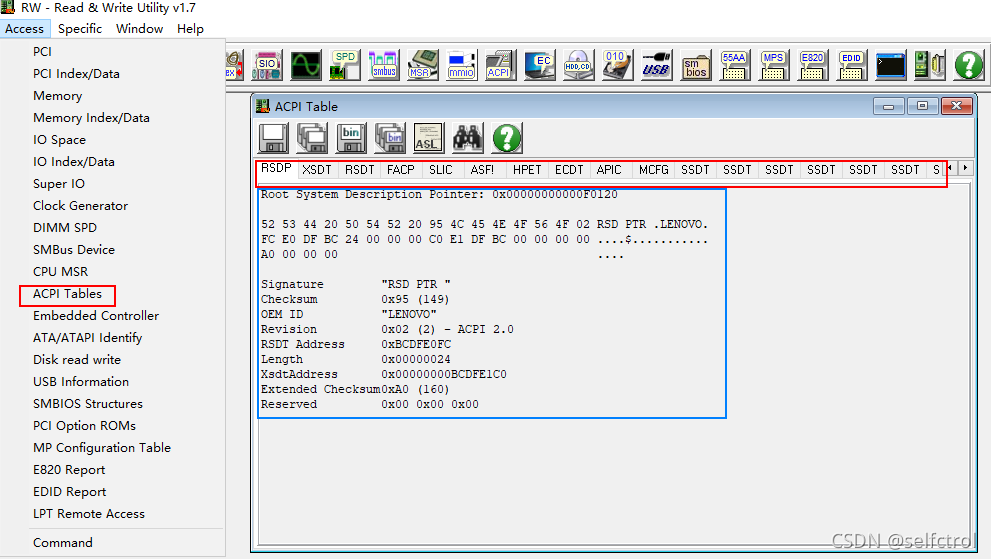Image resolution: width=991 pixels, height=559 pixels.
Task: Choose Super IO menu entry
Action: (59, 184)
